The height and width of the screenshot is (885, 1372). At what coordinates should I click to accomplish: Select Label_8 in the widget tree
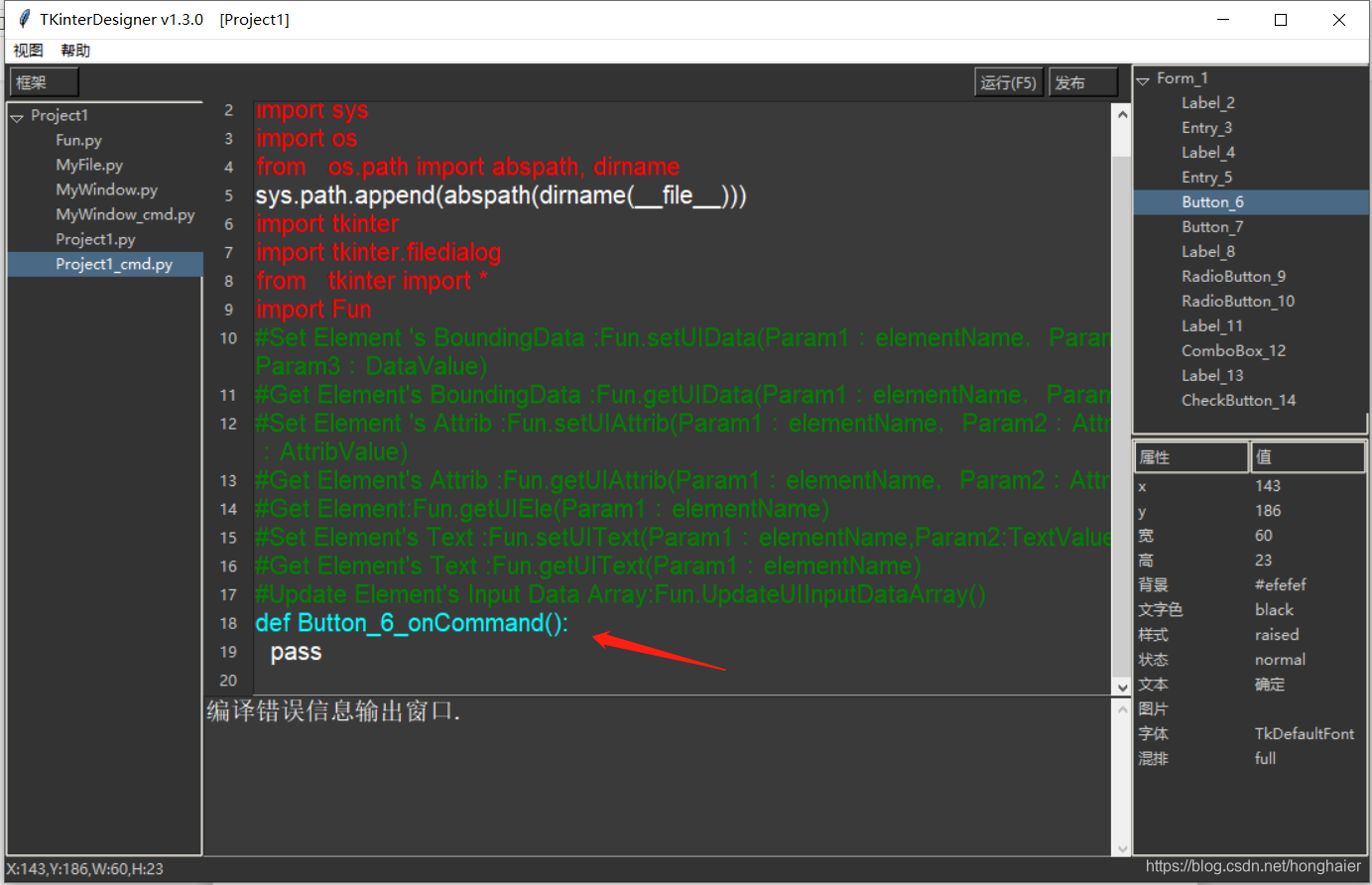tap(1208, 251)
